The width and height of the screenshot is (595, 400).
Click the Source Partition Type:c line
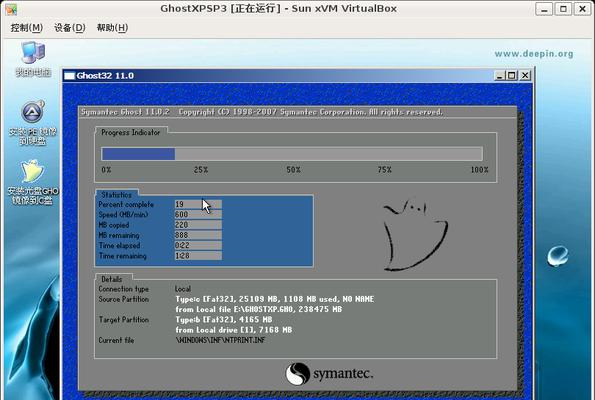click(274, 299)
